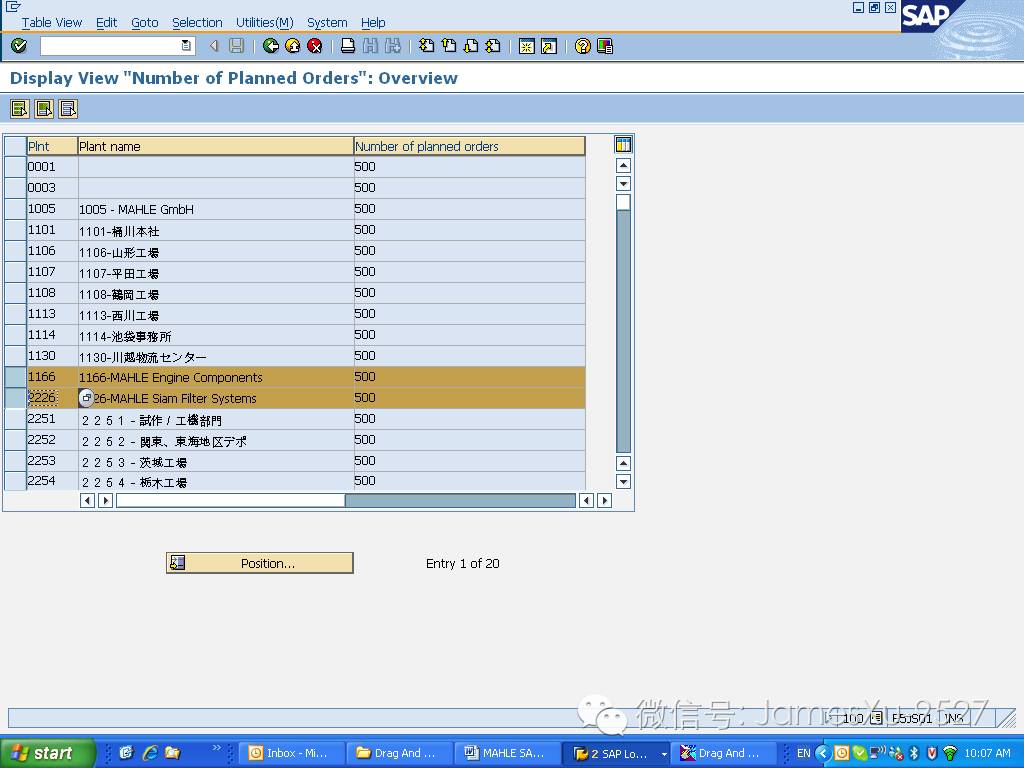The height and width of the screenshot is (768, 1024).
Task: Click the Select Block icon
Action: [x=44, y=108]
